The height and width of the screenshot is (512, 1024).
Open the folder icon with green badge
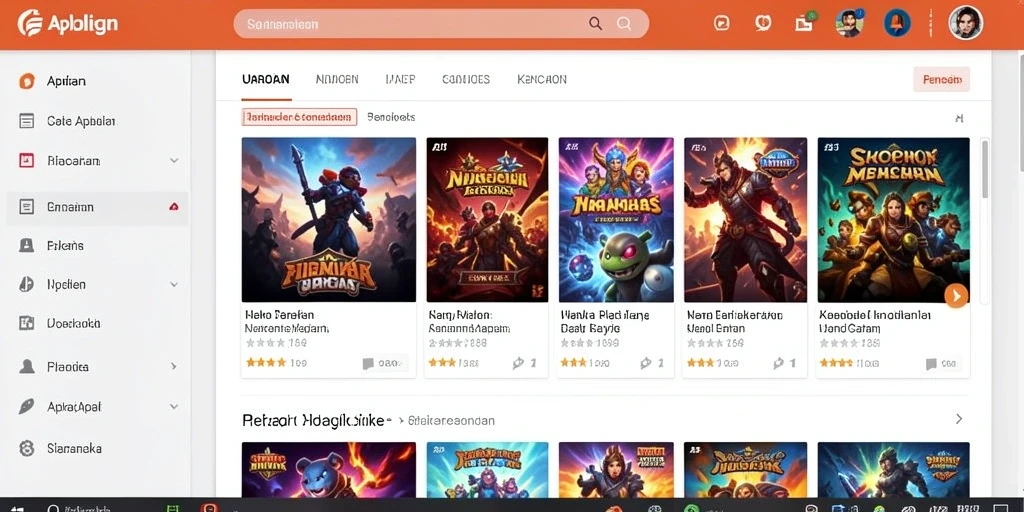(x=805, y=22)
